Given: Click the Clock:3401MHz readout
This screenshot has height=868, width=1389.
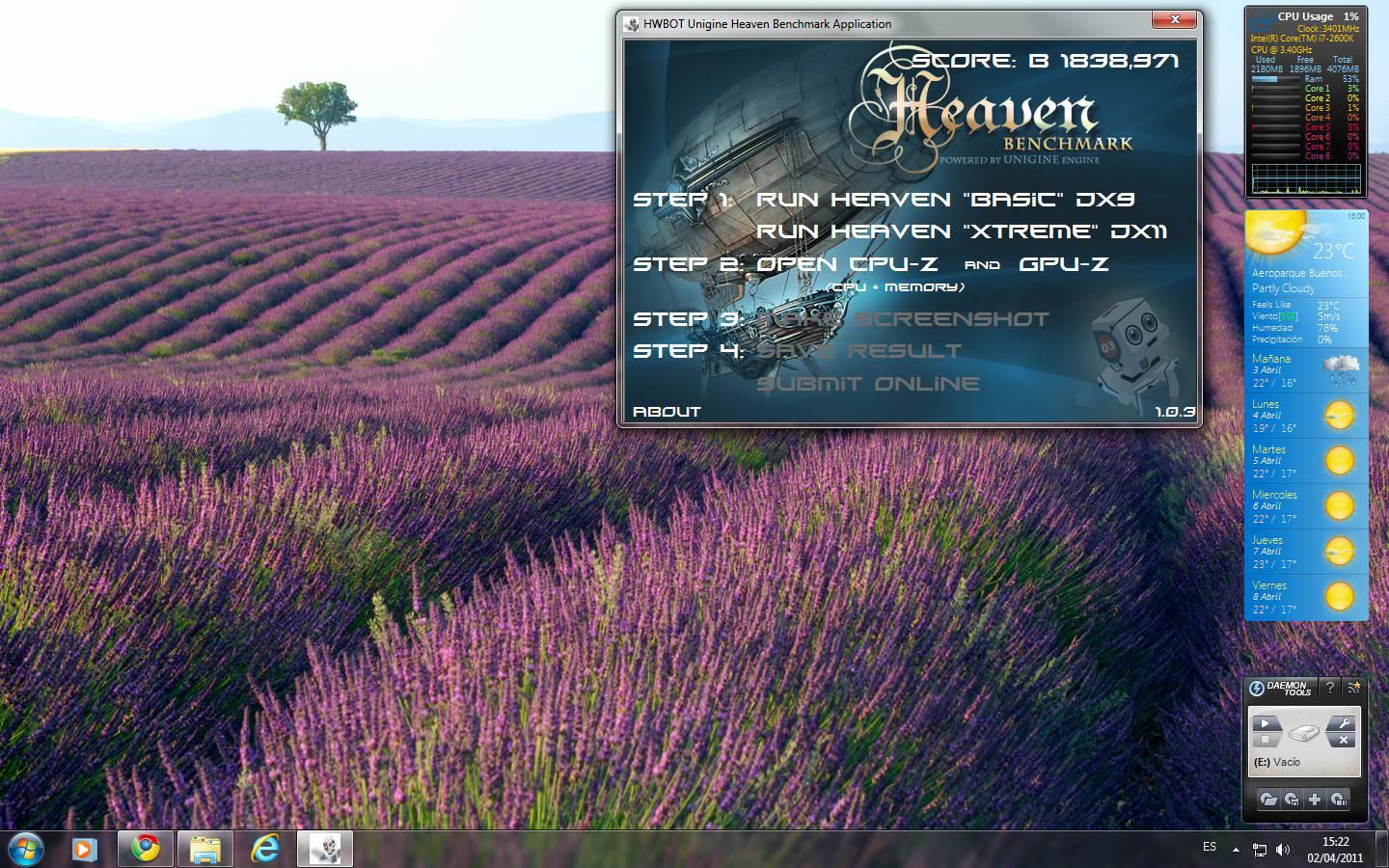Looking at the screenshot, I should [1327, 28].
